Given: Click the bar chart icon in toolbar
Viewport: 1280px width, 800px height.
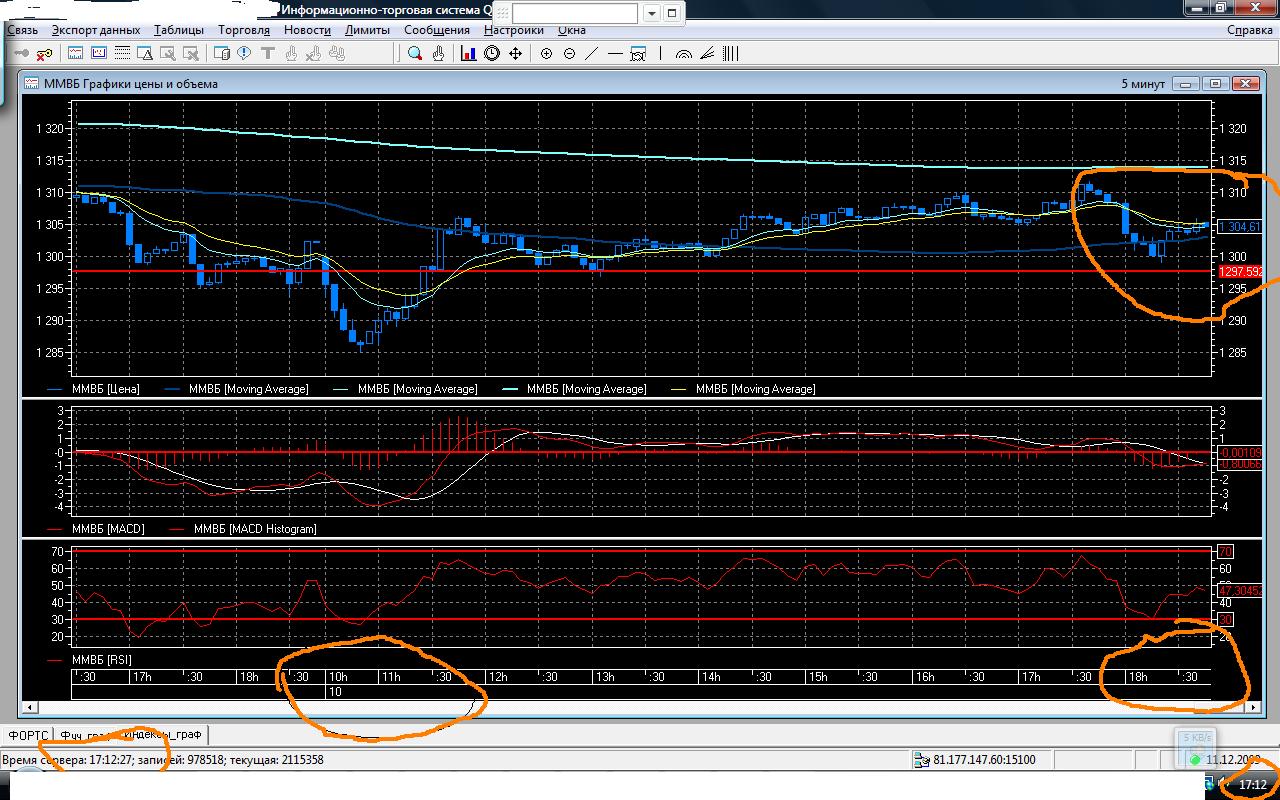Looking at the screenshot, I should tap(468, 54).
